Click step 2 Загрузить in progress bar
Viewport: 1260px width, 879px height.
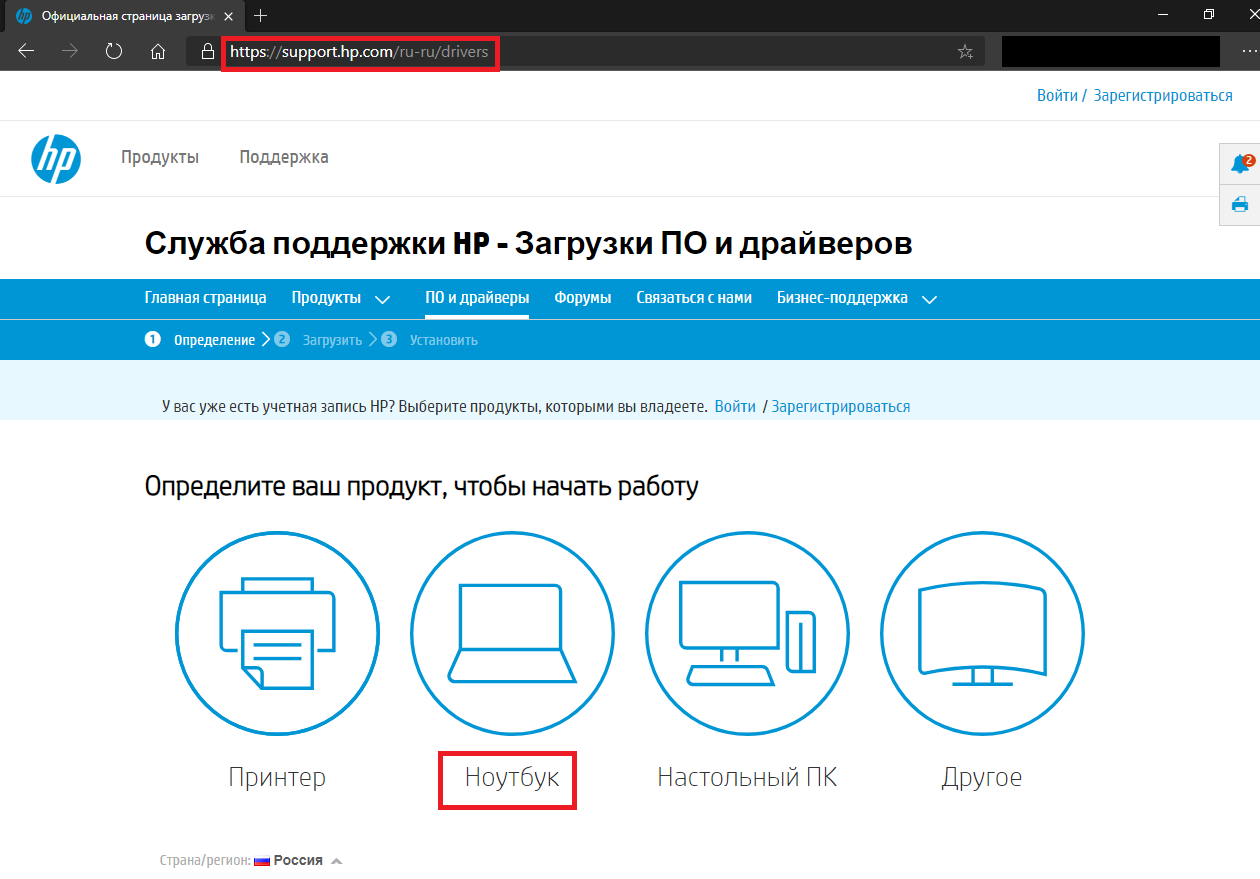click(x=318, y=340)
